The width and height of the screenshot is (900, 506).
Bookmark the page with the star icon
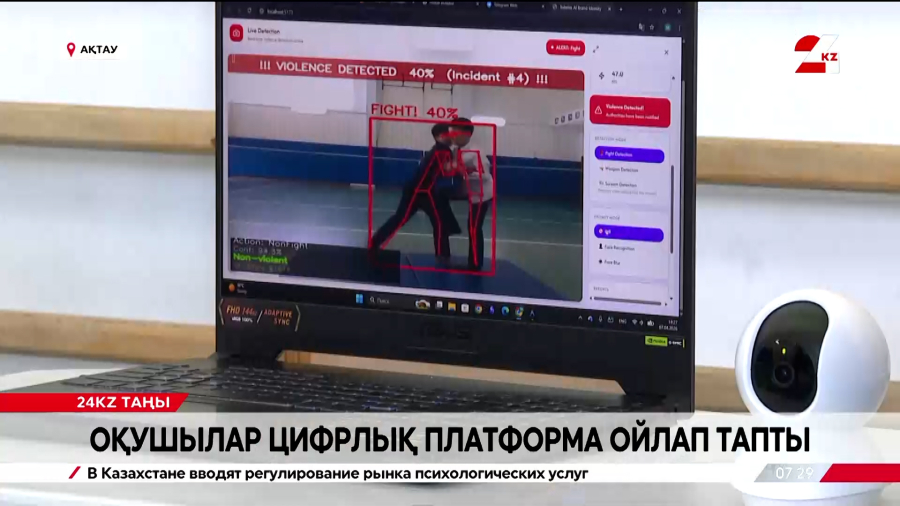(652, 27)
